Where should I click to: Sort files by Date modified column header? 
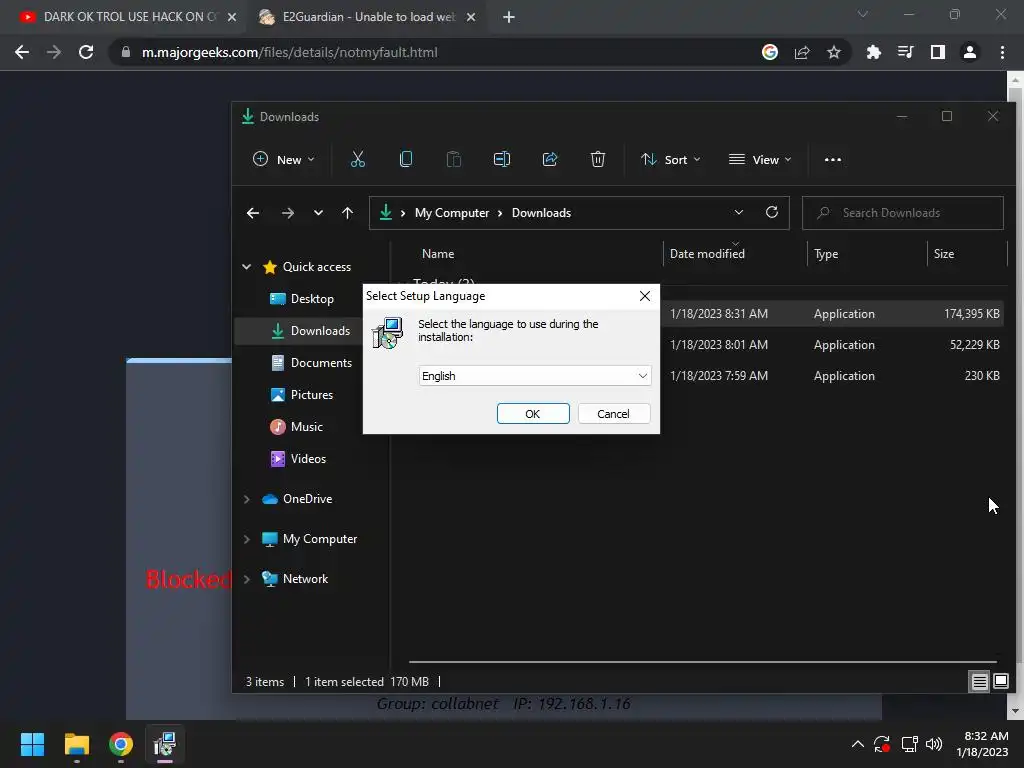[x=707, y=254]
